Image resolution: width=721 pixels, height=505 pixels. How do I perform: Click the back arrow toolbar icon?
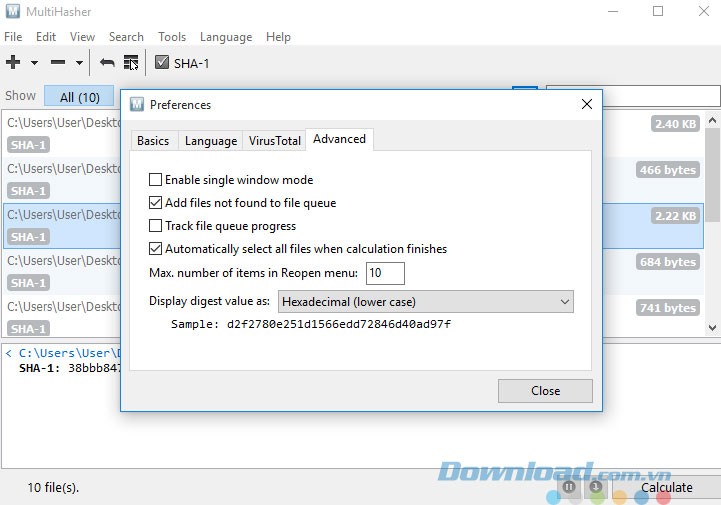(x=107, y=63)
